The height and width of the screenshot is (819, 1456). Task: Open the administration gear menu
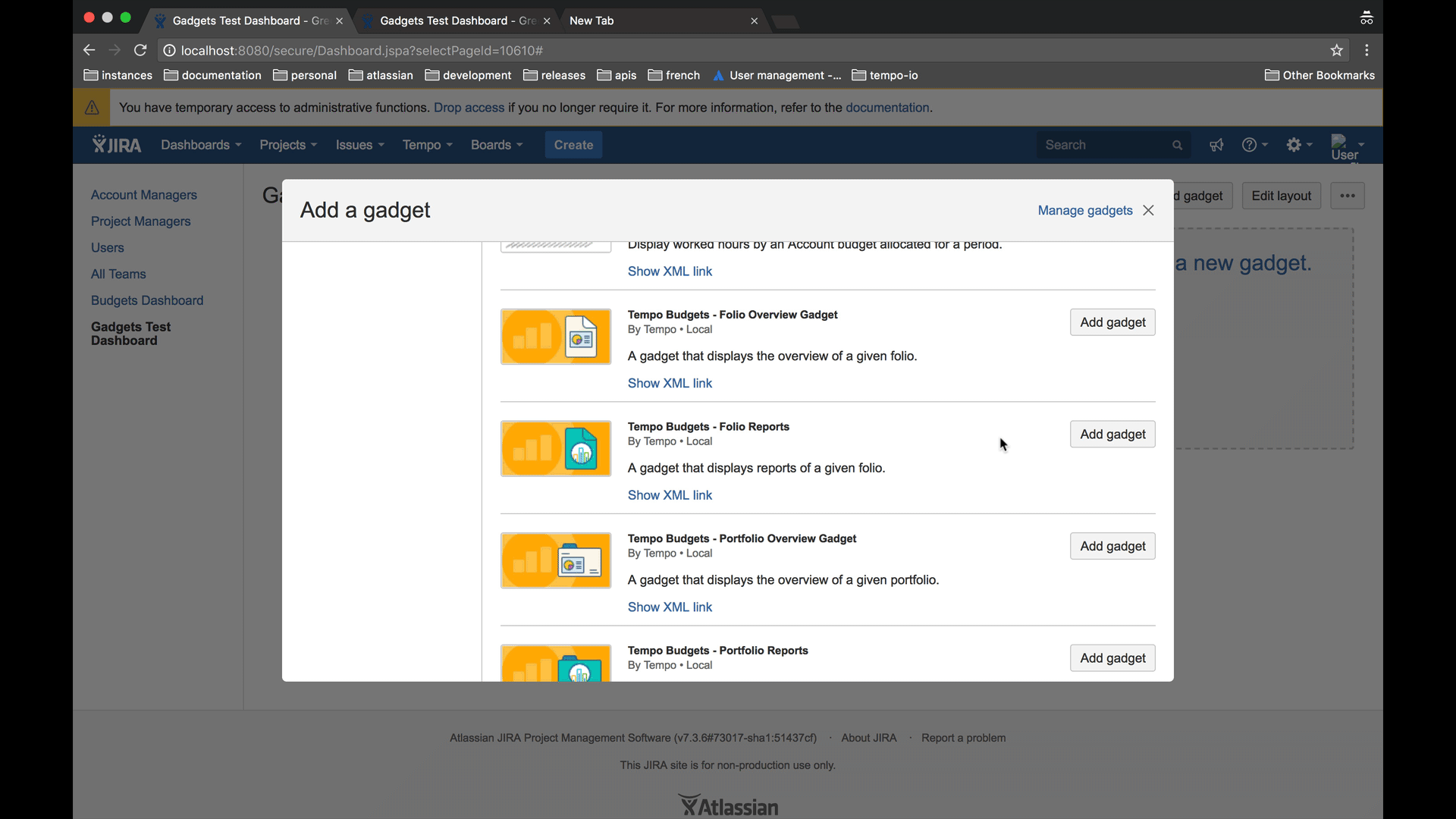(x=1298, y=145)
